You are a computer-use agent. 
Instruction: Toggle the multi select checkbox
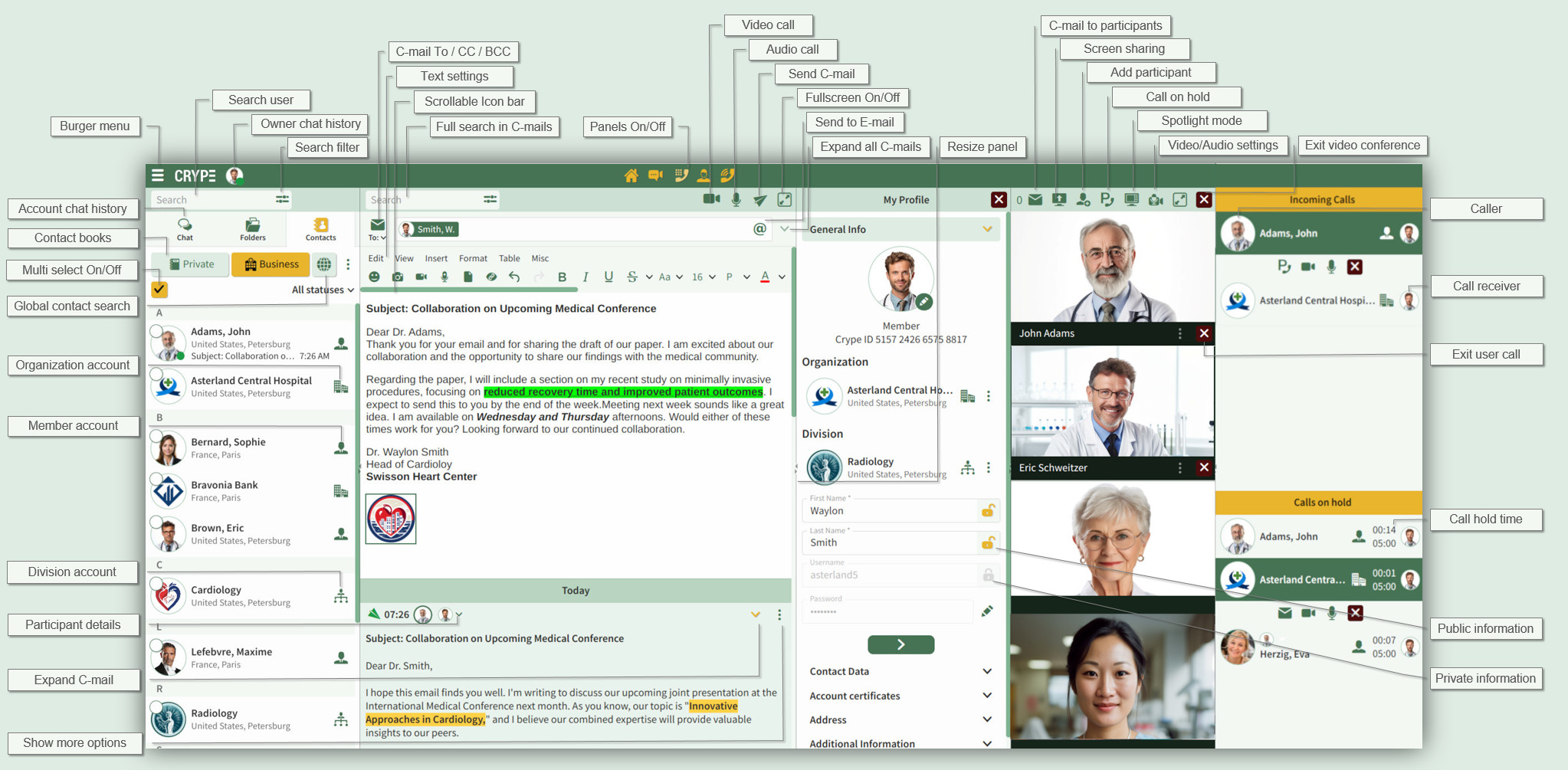(159, 290)
